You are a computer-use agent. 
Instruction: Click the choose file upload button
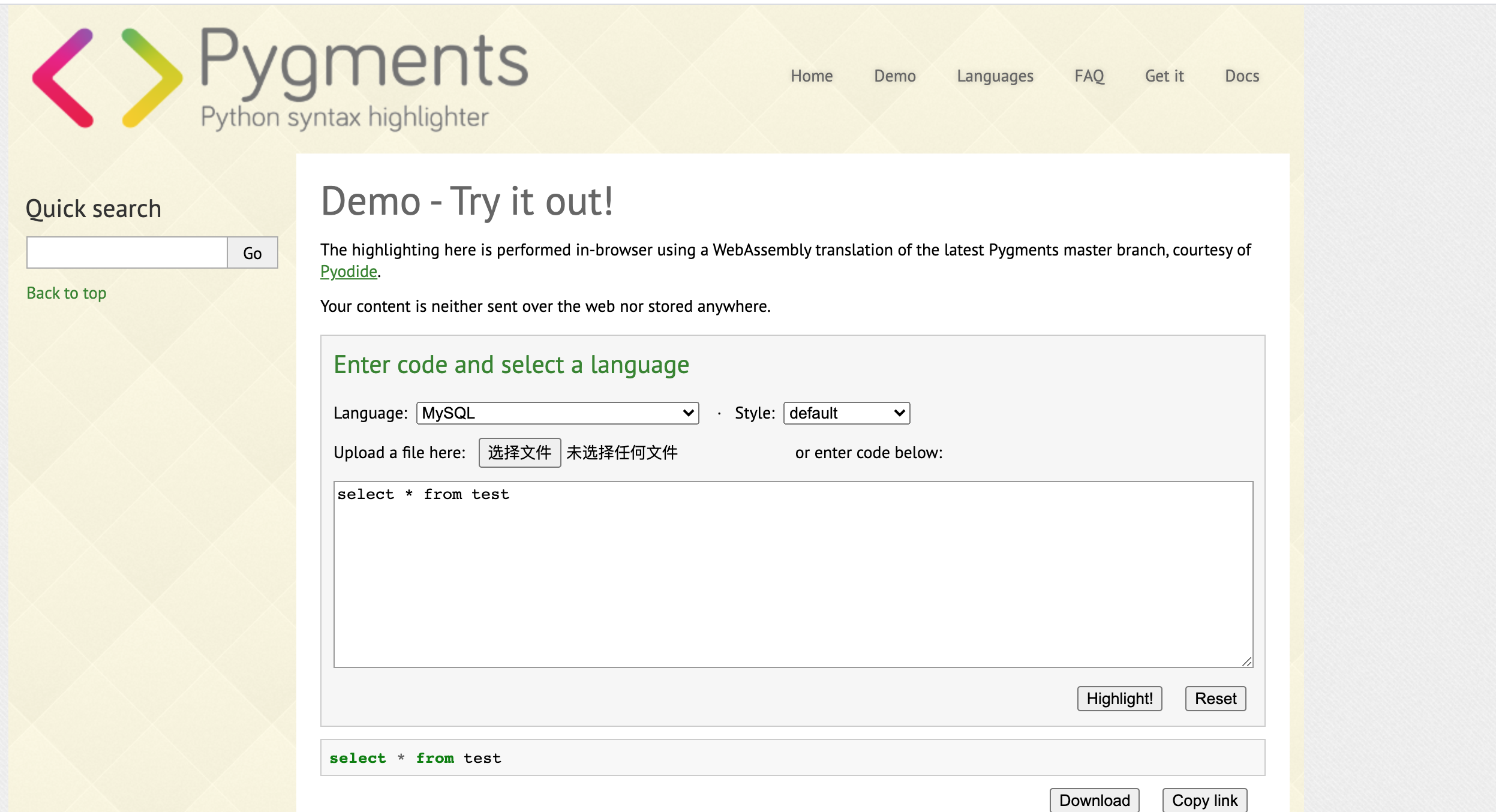(x=519, y=453)
